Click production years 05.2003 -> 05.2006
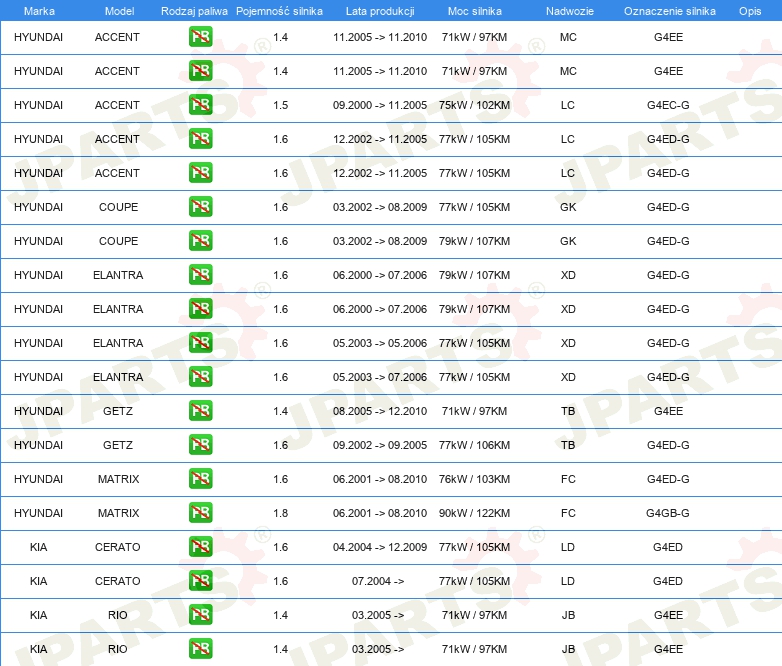The width and height of the screenshot is (782, 666). pos(380,343)
